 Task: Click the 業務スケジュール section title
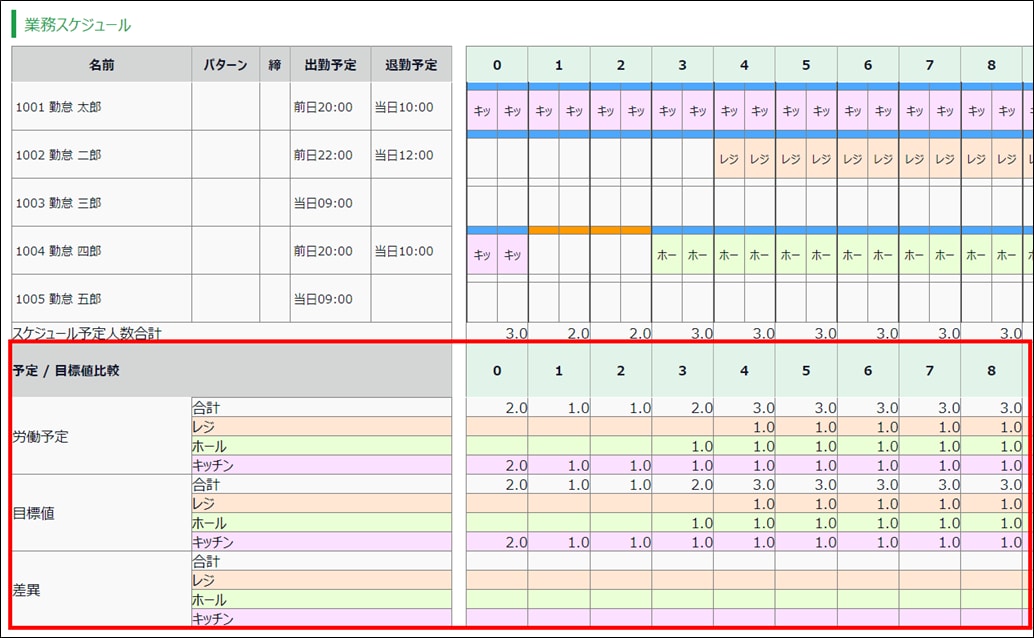[x=77, y=25]
